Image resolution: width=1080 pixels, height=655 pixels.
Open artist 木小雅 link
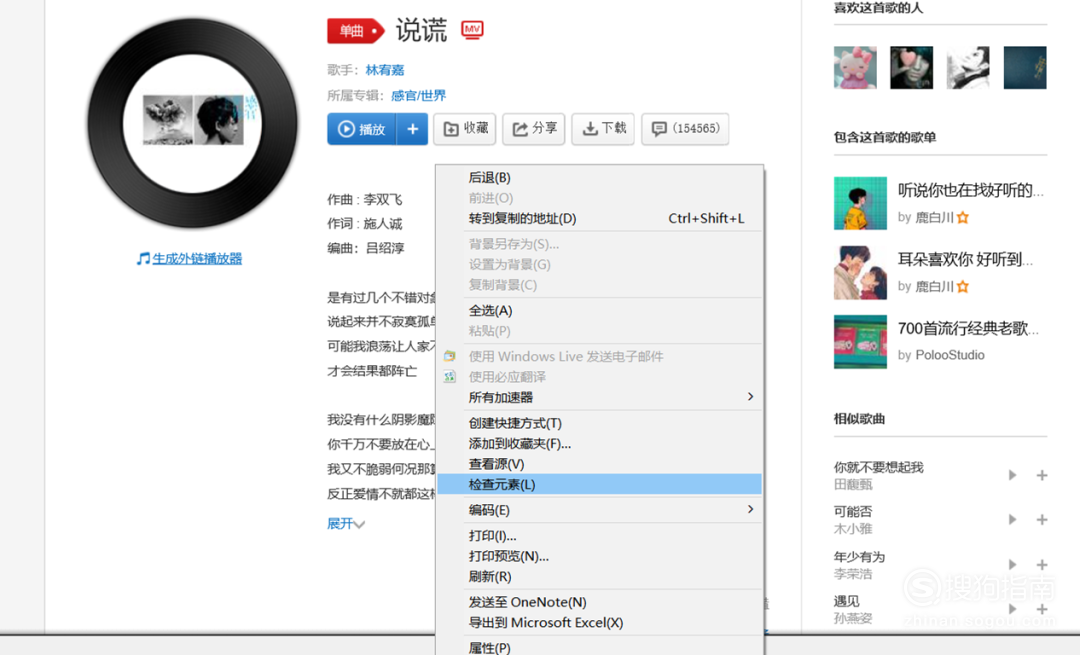[853, 529]
